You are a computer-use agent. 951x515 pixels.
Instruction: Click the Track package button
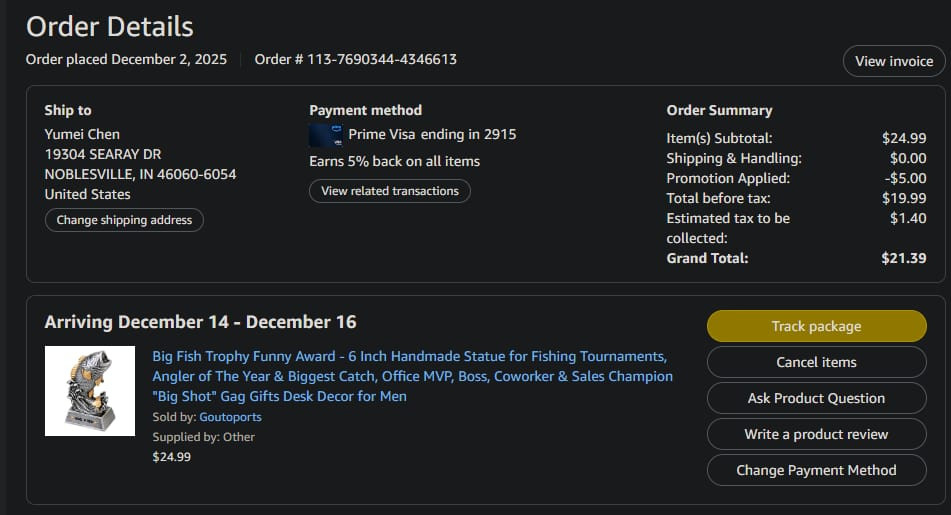(816, 326)
